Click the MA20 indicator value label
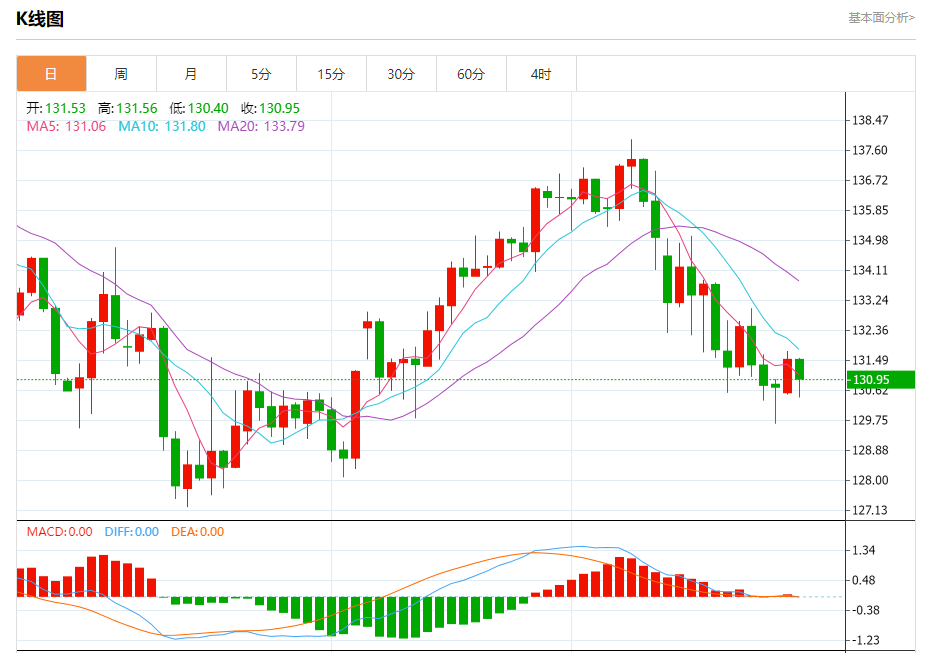This screenshot has width=934, height=653. point(261,126)
